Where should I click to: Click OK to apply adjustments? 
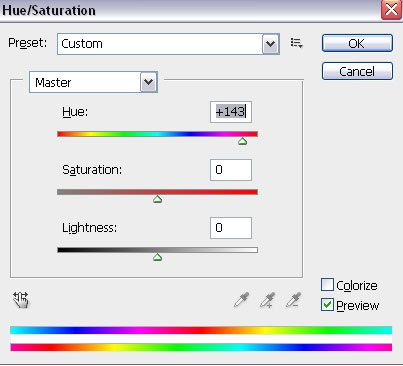click(x=357, y=43)
